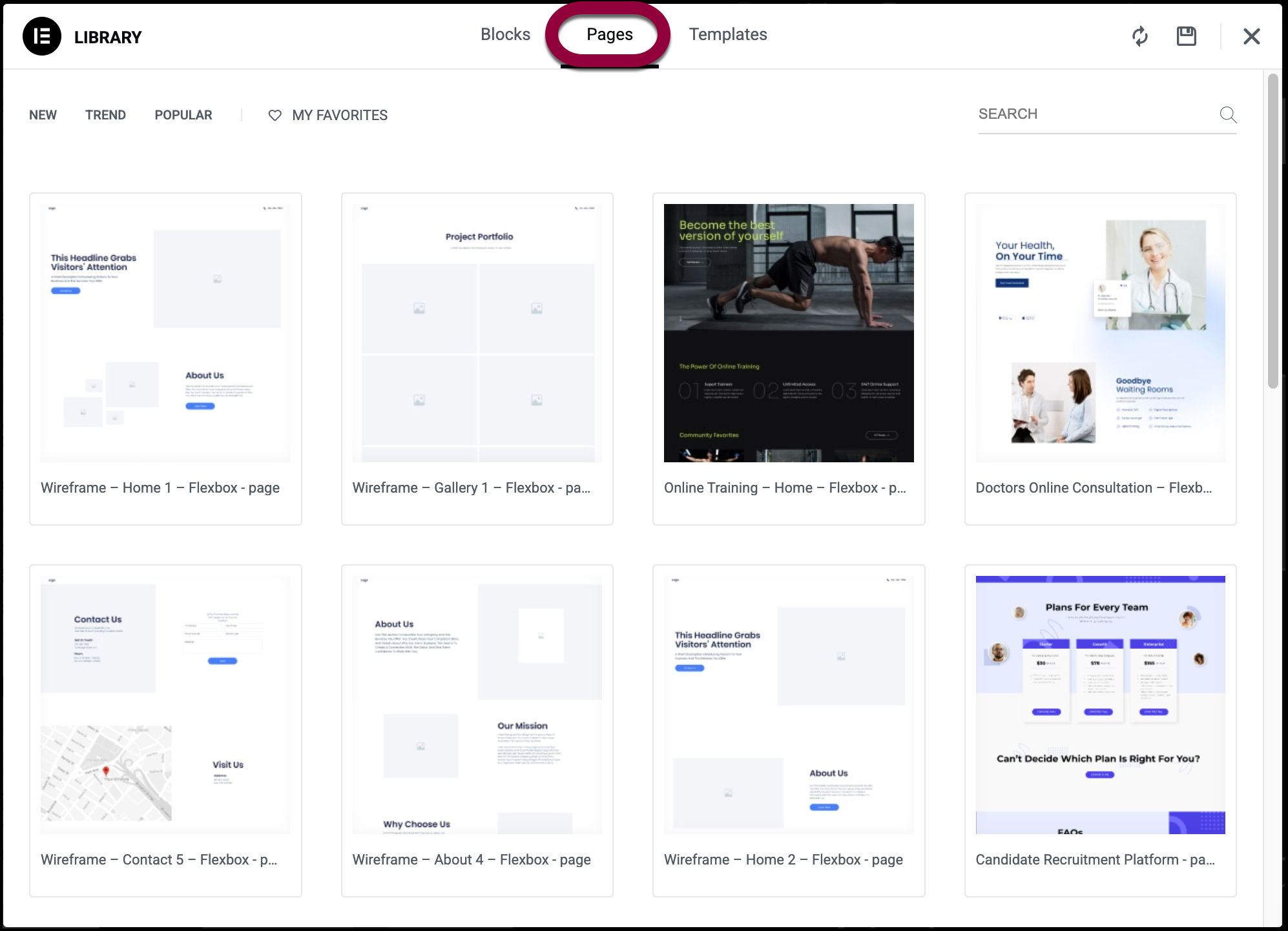
Task: Open Online Training Home page thumbnail
Action: (x=789, y=332)
